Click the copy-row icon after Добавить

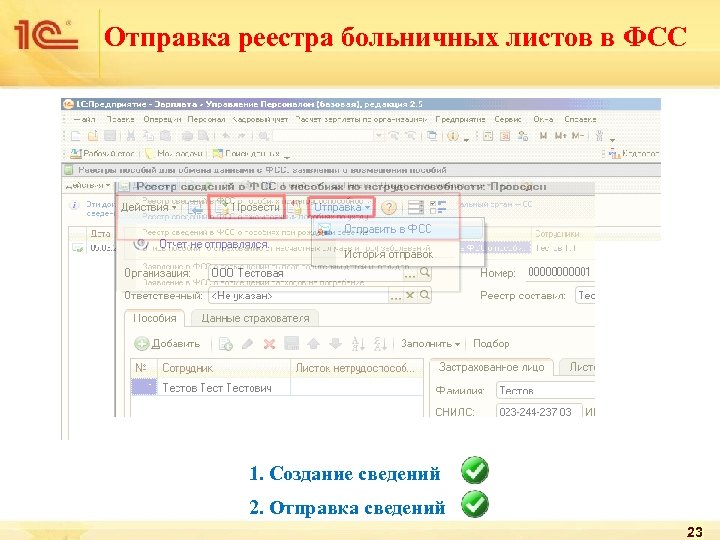(225, 343)
